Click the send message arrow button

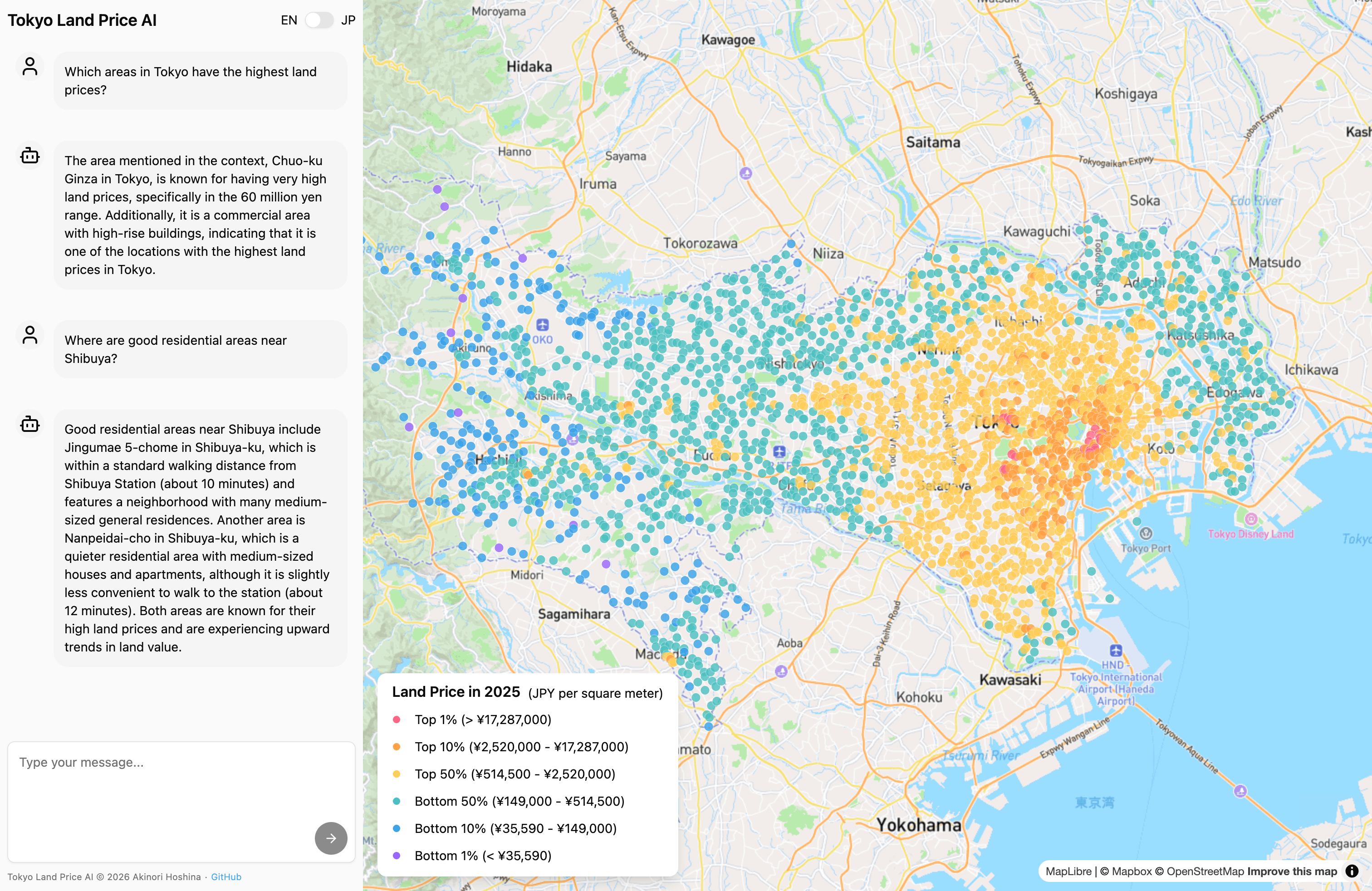point(331,838)
